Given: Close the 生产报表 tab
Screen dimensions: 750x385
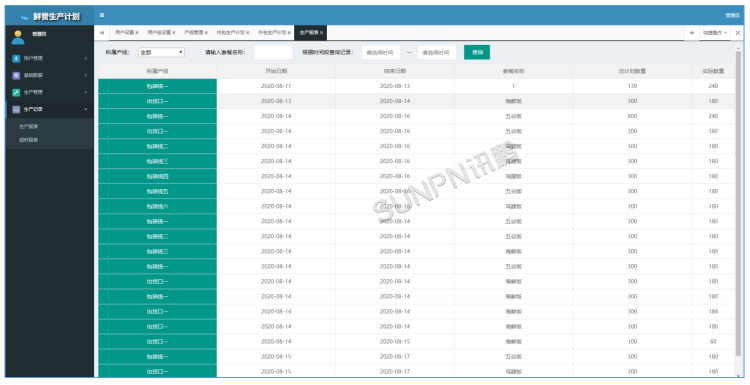Looking at the screenshot, I should click(x=321, y=33).
